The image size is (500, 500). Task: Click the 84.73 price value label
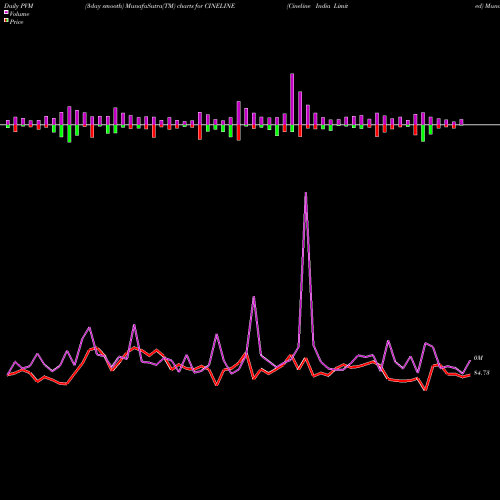pyautogui.click(x=482, y=373)
